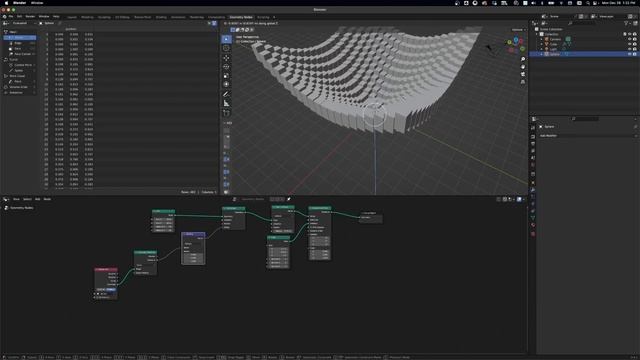Disable render for Camera in outliner
Viewport: 640px width, 360px height.
pos(635,39)
